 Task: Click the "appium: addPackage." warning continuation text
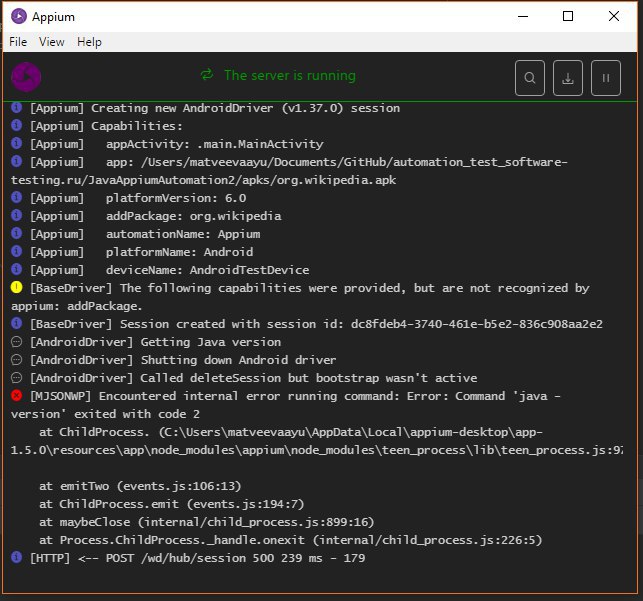[x=76, y=306]
